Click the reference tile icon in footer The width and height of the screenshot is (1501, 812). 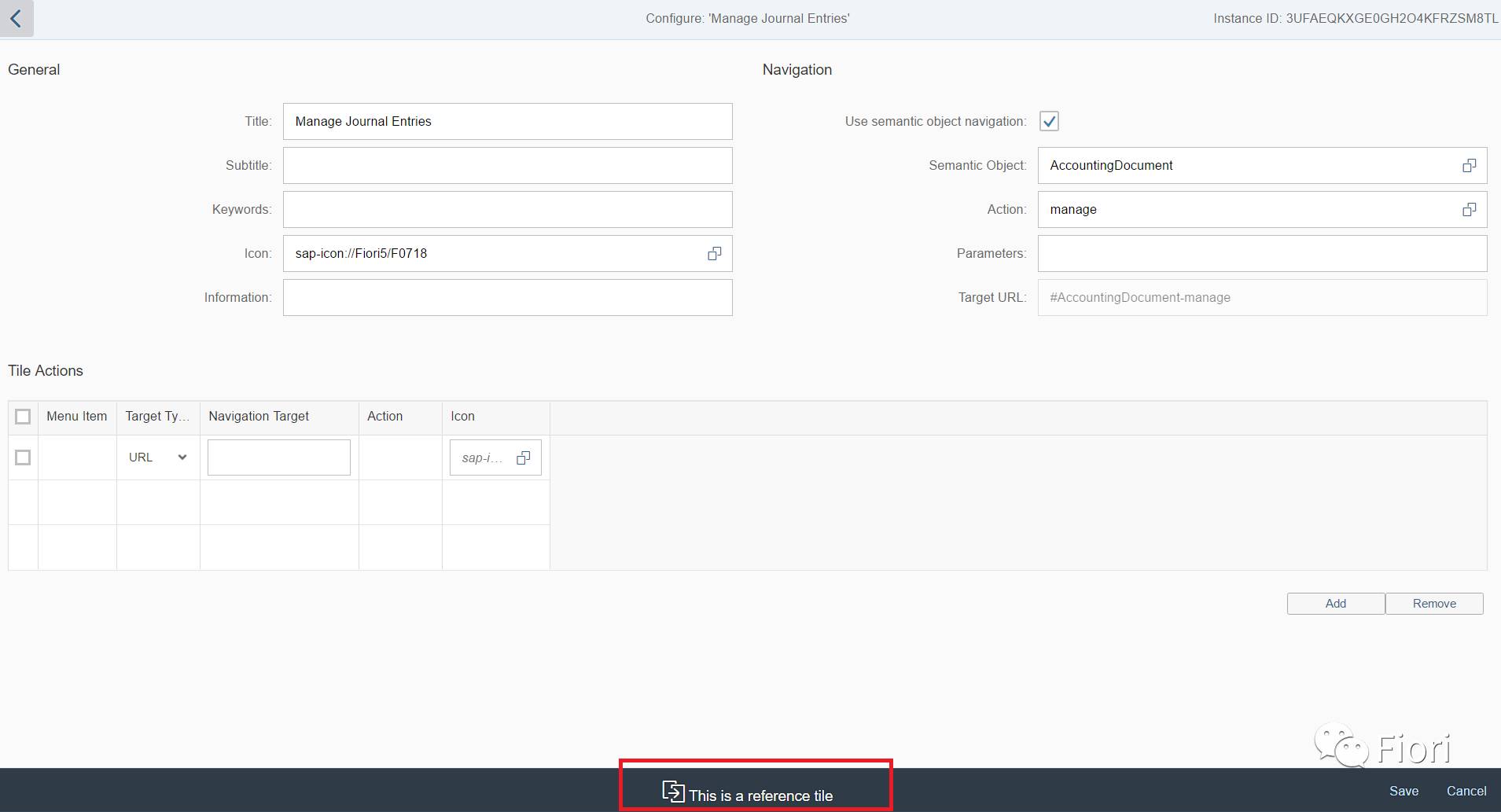(x=673, y=791)
